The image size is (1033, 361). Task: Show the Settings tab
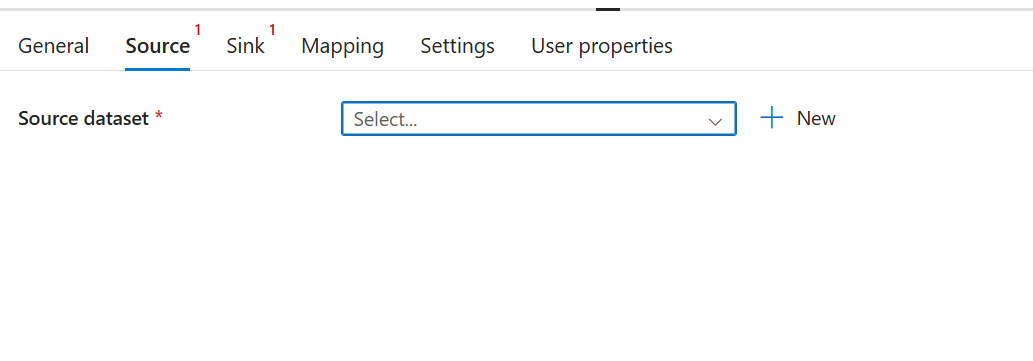[x=457, y=46]
